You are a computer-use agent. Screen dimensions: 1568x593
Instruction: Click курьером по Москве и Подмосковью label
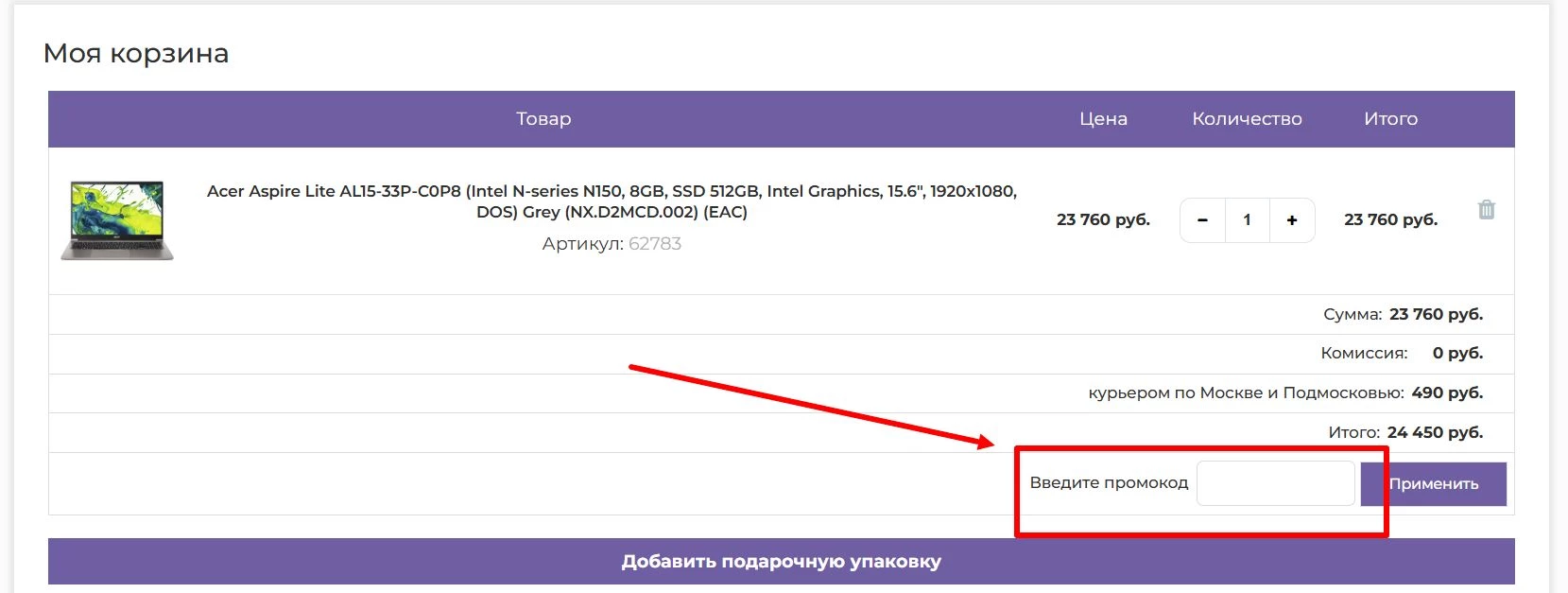(1246, 392)
